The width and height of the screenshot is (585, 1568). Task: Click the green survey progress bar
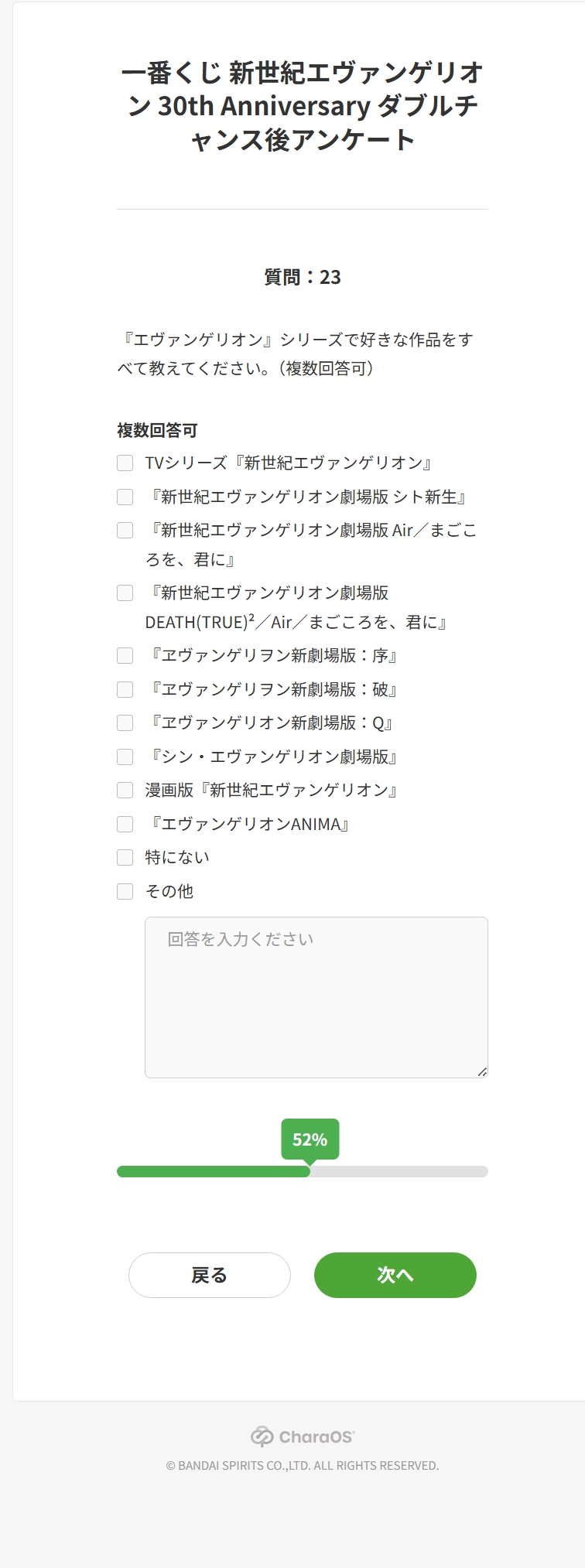(213, 1171)
